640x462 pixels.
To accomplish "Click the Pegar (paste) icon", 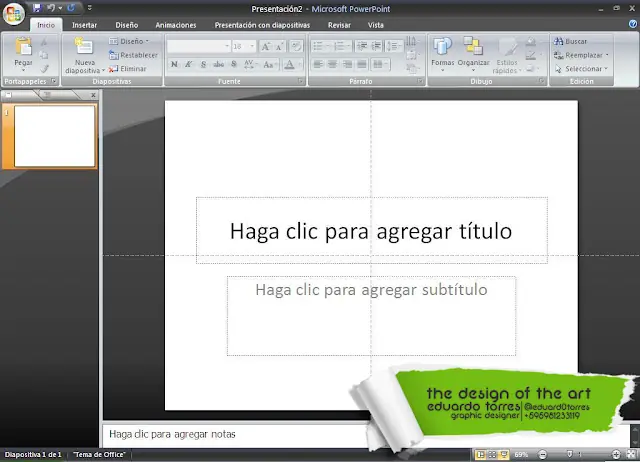I will point(23,47).
